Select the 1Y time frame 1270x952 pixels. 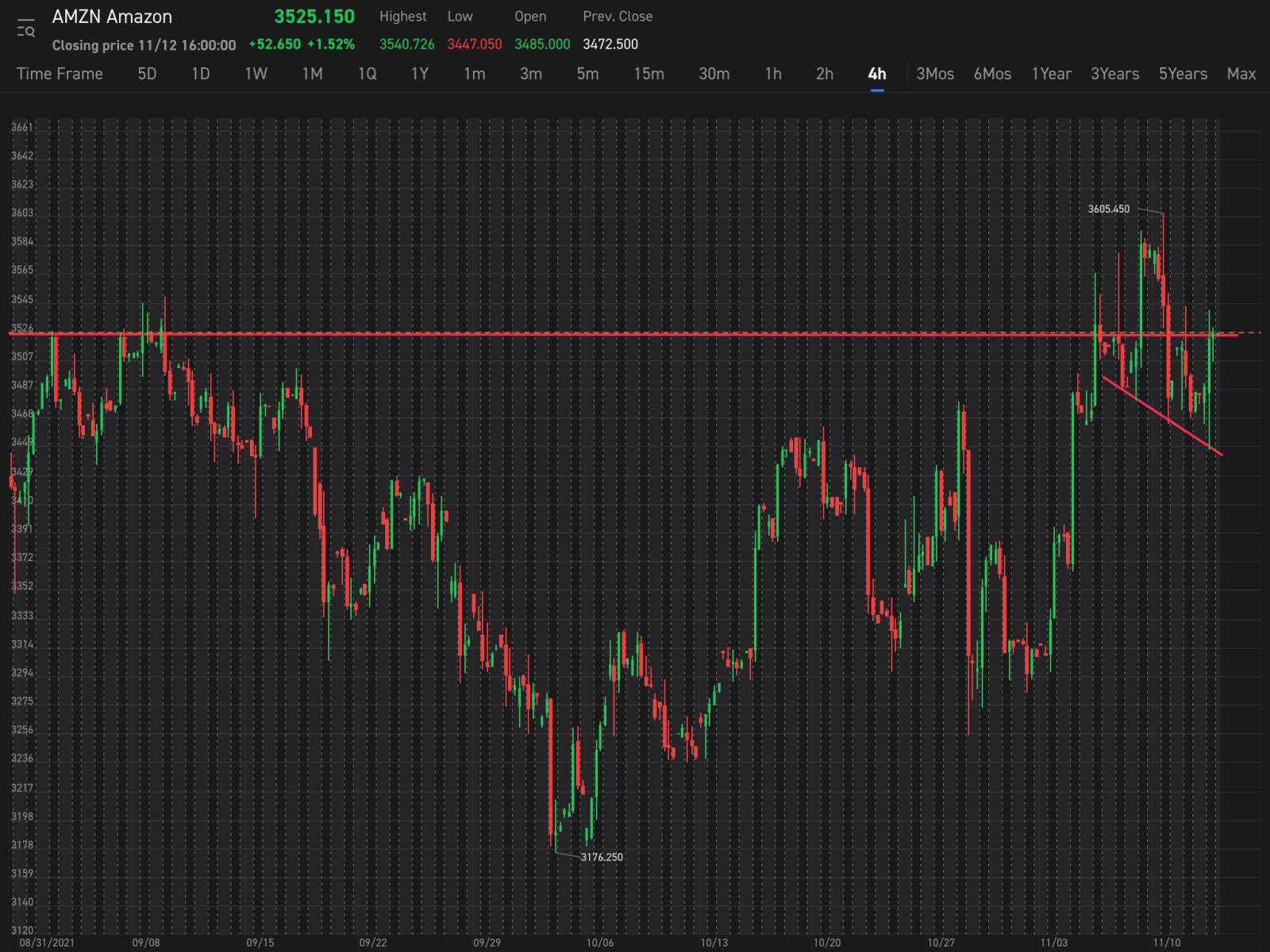tap(420, 74)
